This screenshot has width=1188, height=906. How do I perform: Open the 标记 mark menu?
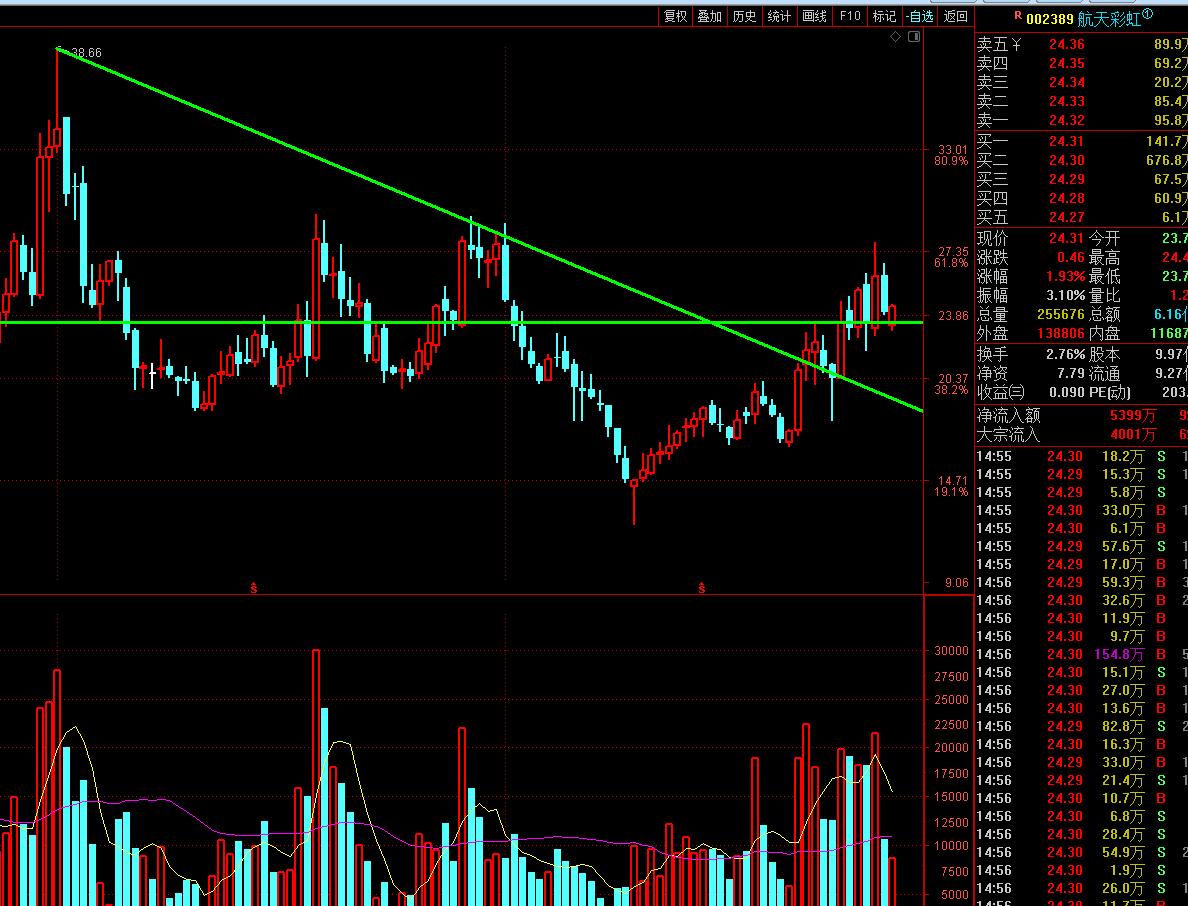(884, 17)
